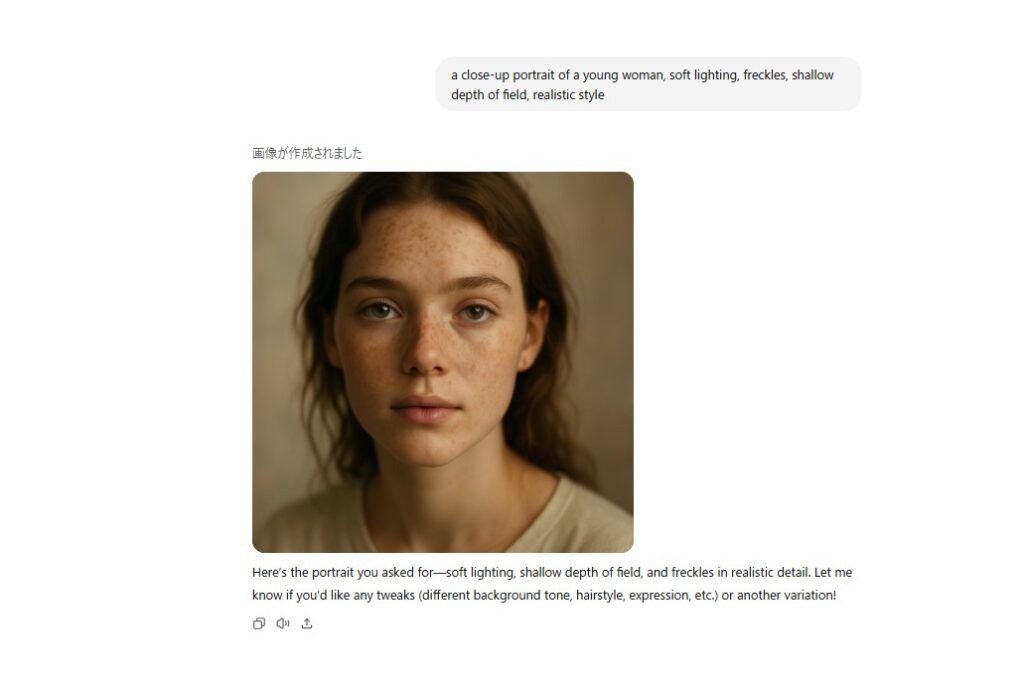Click "close-up portrait" words in the prompt
Viewport: 1024px width, 680px height.
[507, 75]
